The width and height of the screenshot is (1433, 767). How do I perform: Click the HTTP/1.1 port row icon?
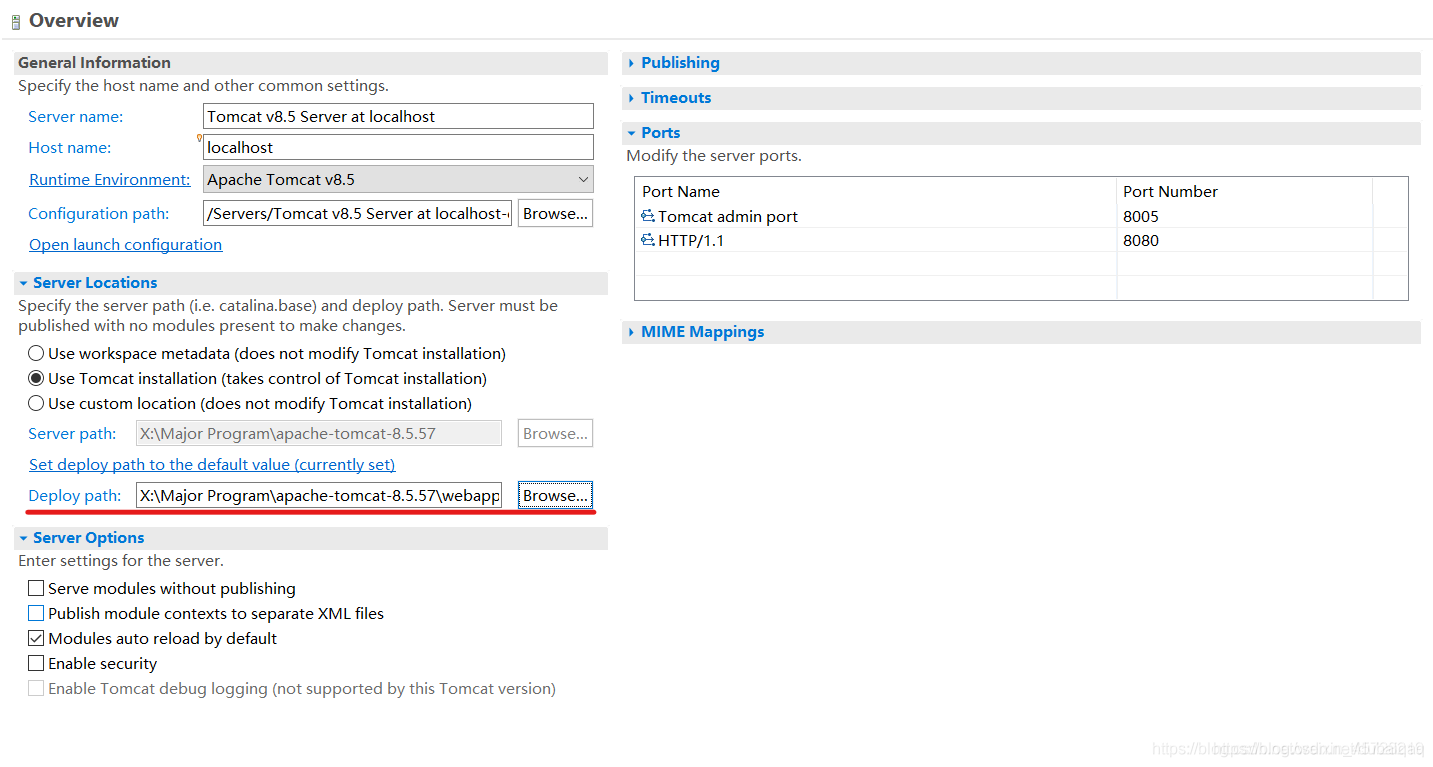click(x=648, y=240)
